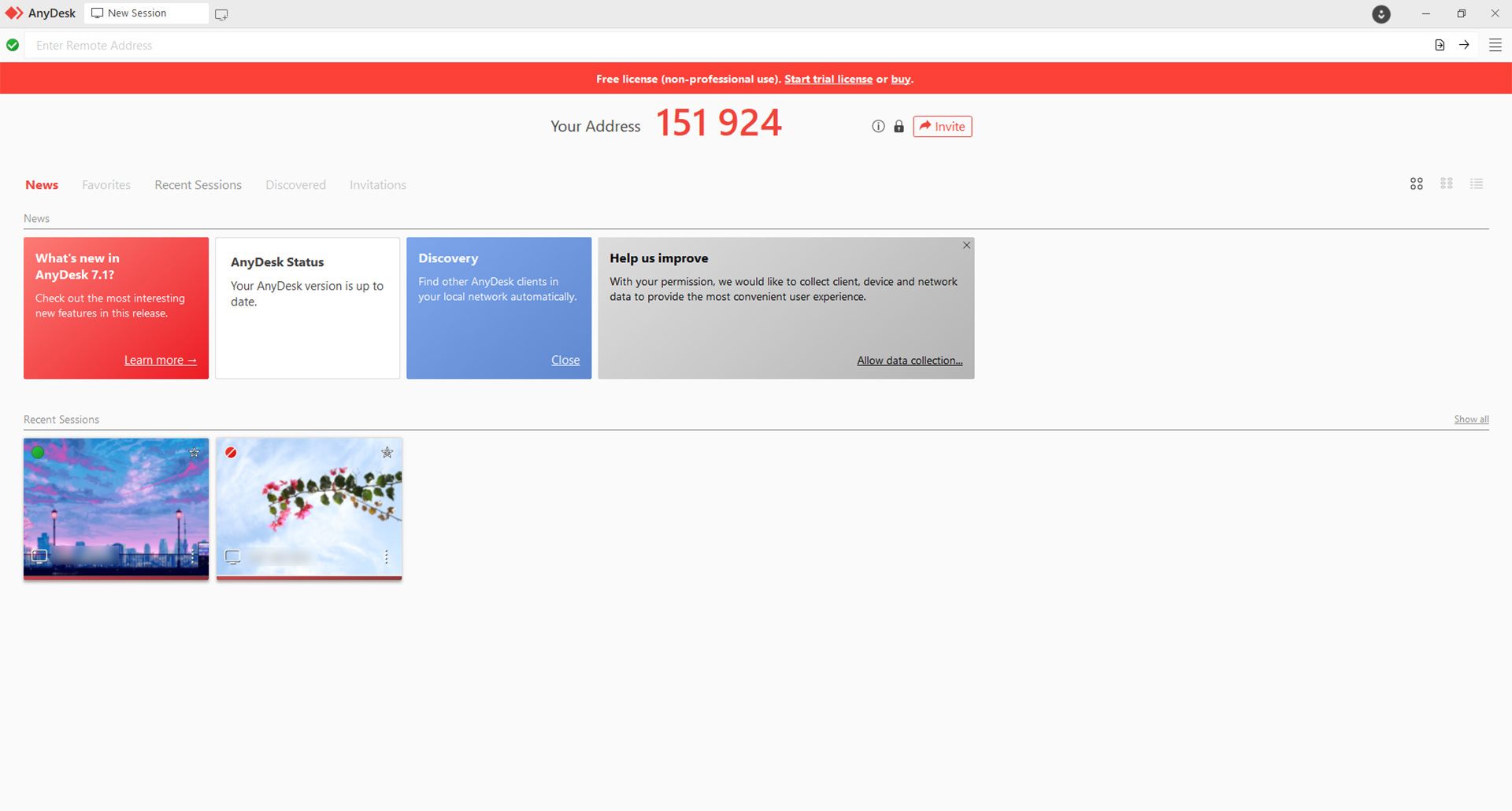Click the AnyDesk logo in title bar
Screen dimensions: 1512x811
point(14,13)
